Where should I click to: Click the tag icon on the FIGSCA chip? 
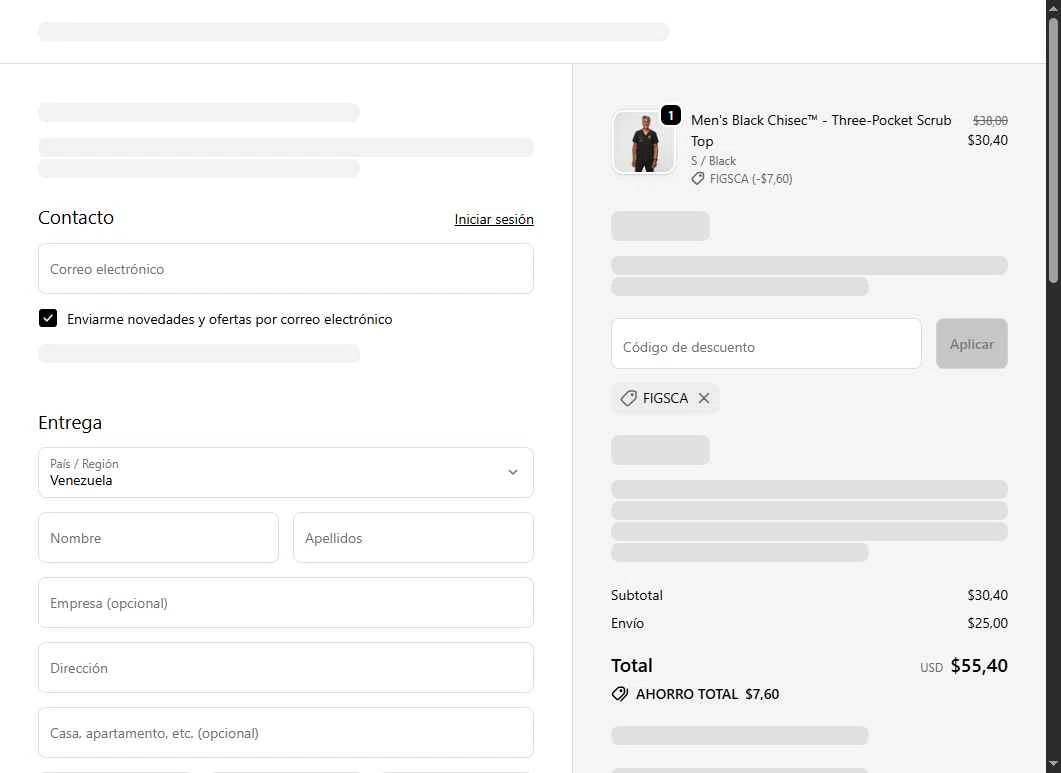pyautogui.click(x=628, y=398)
